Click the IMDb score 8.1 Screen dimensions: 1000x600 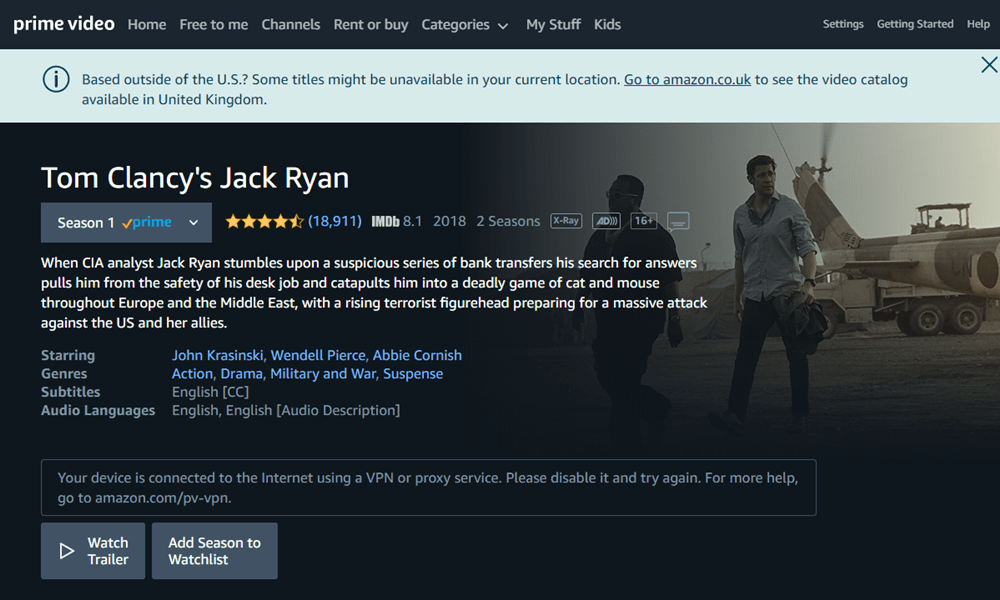coord(412,221)
